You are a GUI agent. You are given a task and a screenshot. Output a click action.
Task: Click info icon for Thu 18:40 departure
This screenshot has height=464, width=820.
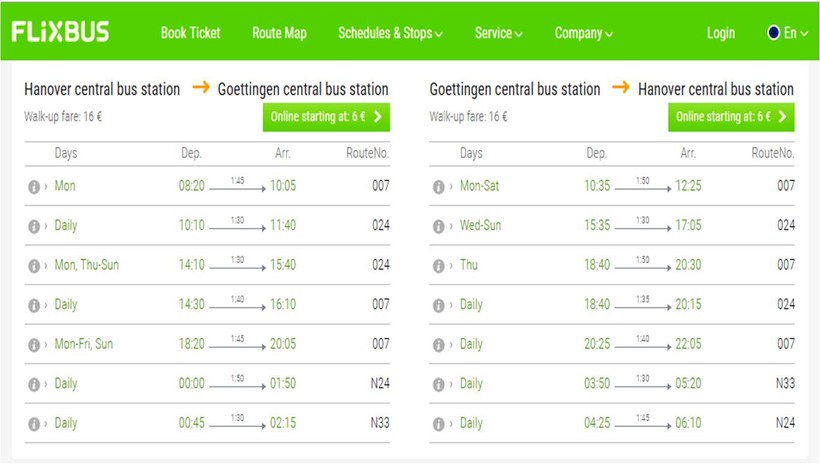[x=439, y=266]
